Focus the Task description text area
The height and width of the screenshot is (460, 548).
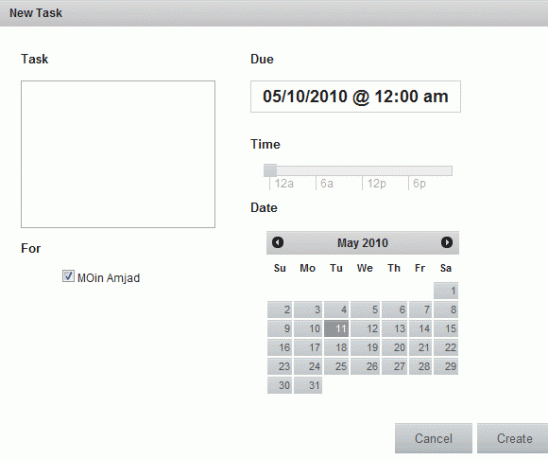(x=118, y=154)
